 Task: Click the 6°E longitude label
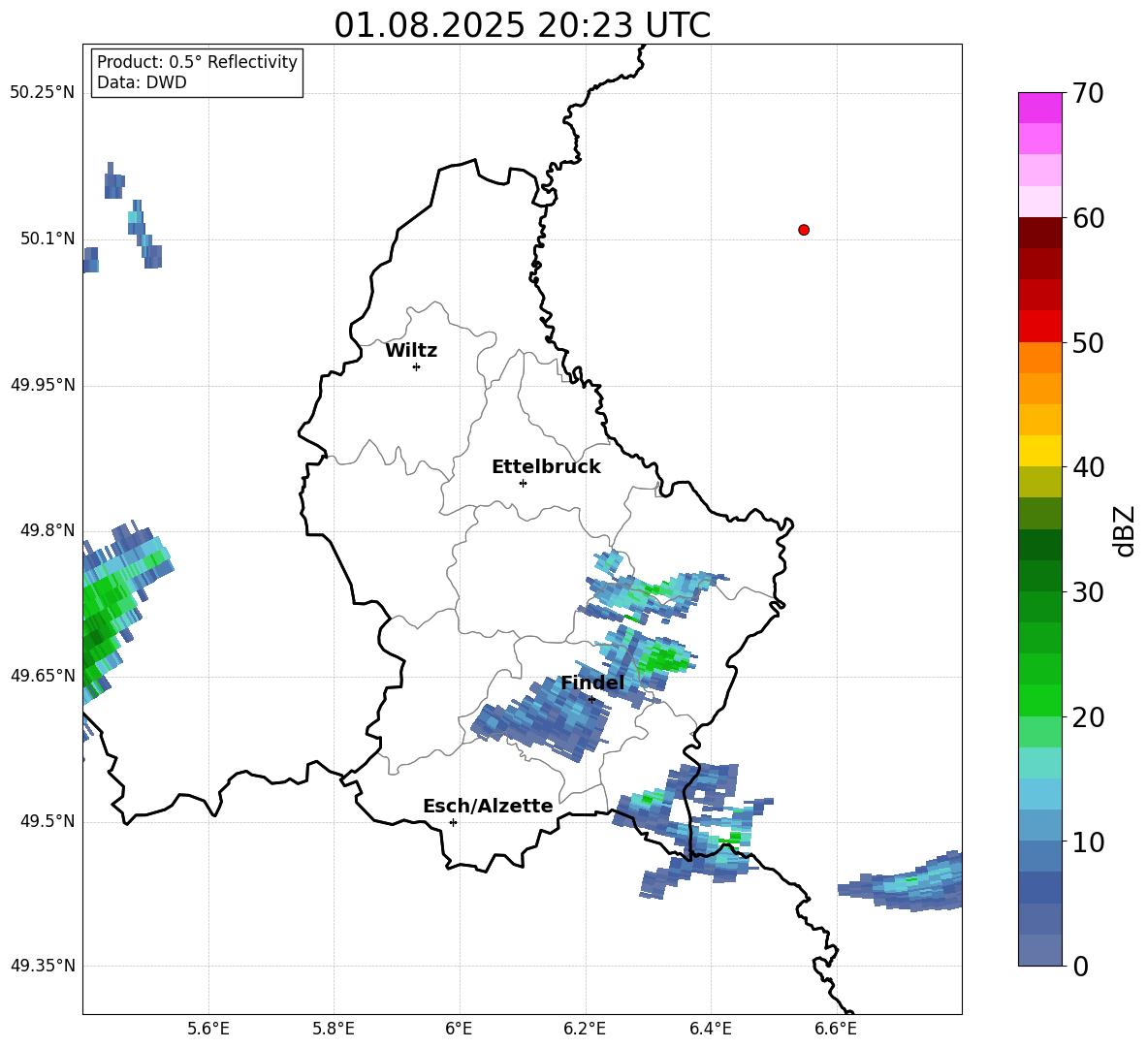[x=459, y=1029]
